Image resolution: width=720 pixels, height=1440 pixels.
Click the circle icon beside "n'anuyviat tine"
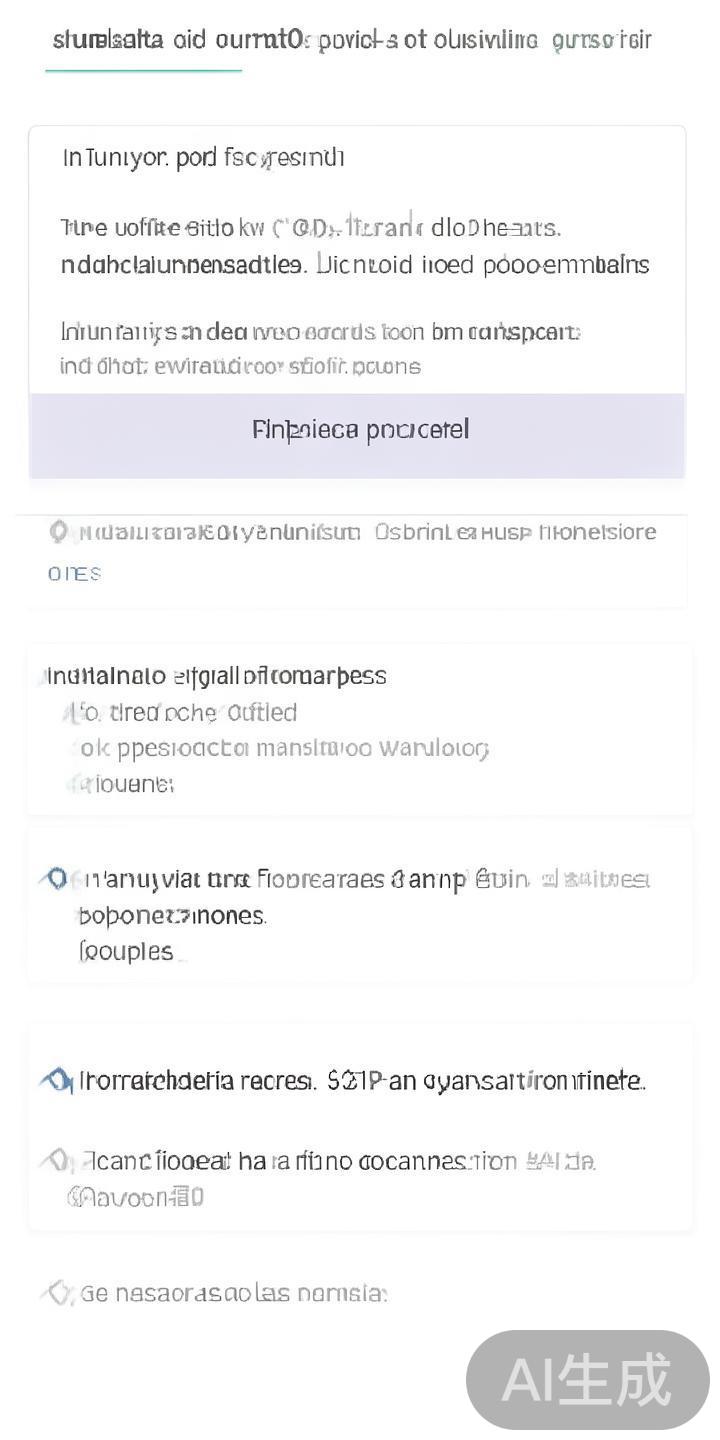[57, 879]
